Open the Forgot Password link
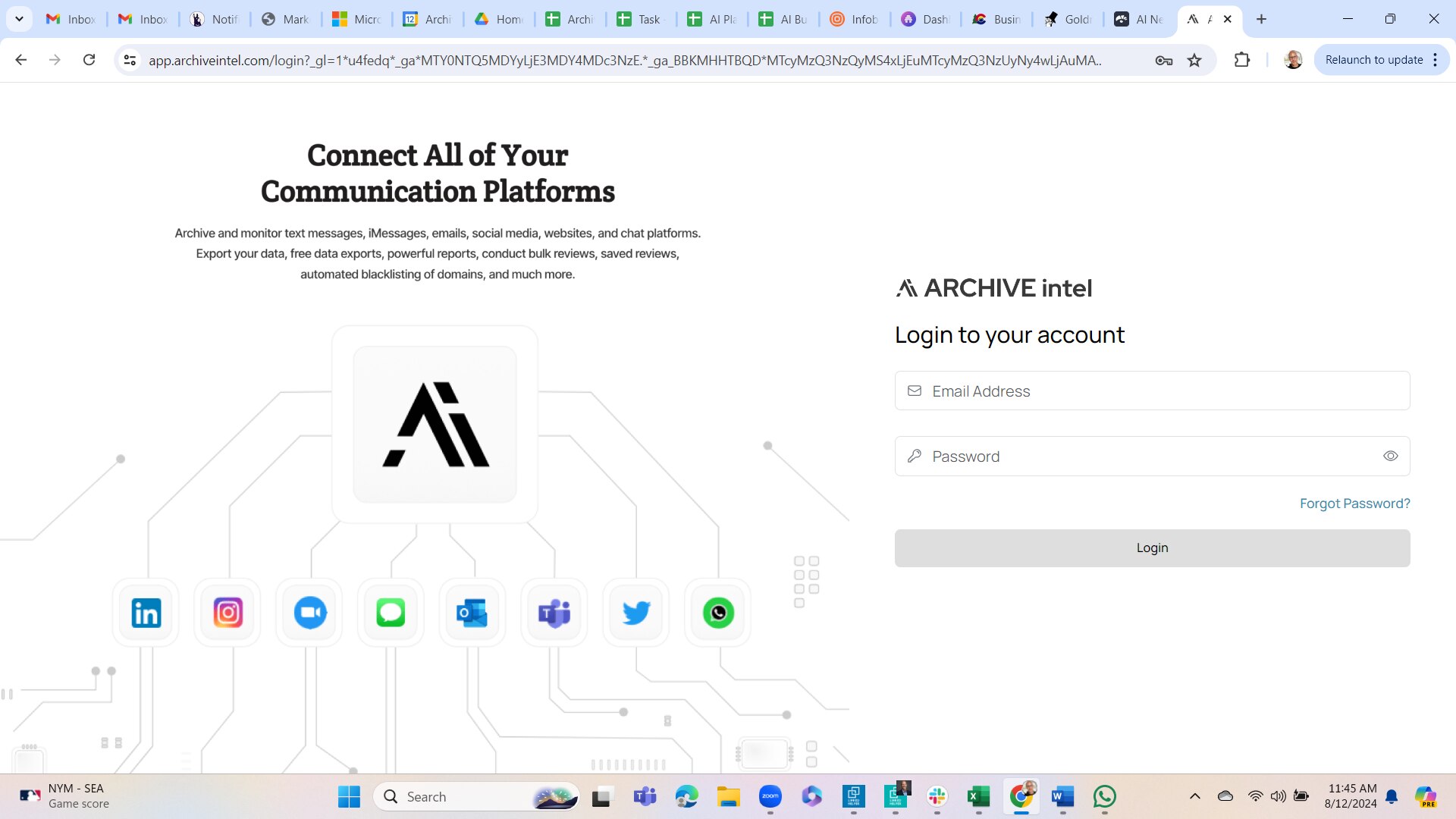 click(1354, 503)
